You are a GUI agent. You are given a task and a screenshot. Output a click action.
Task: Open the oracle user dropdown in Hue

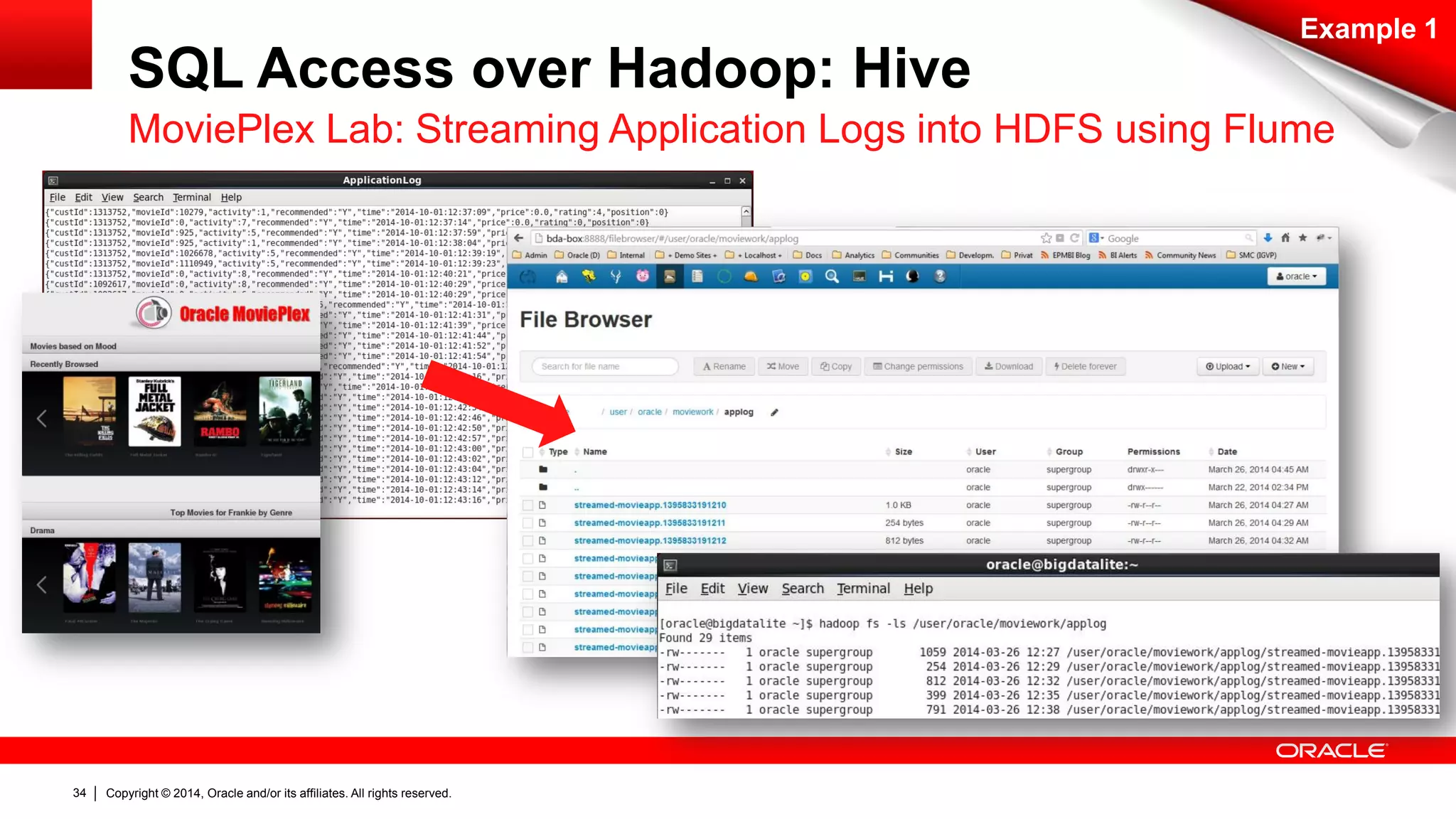(x=1297, y=277)
